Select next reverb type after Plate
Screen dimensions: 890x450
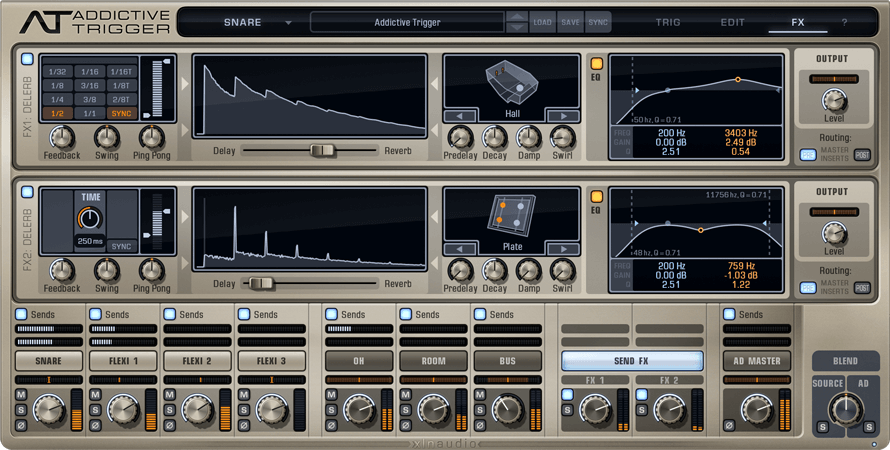click(x=562, y=249)
